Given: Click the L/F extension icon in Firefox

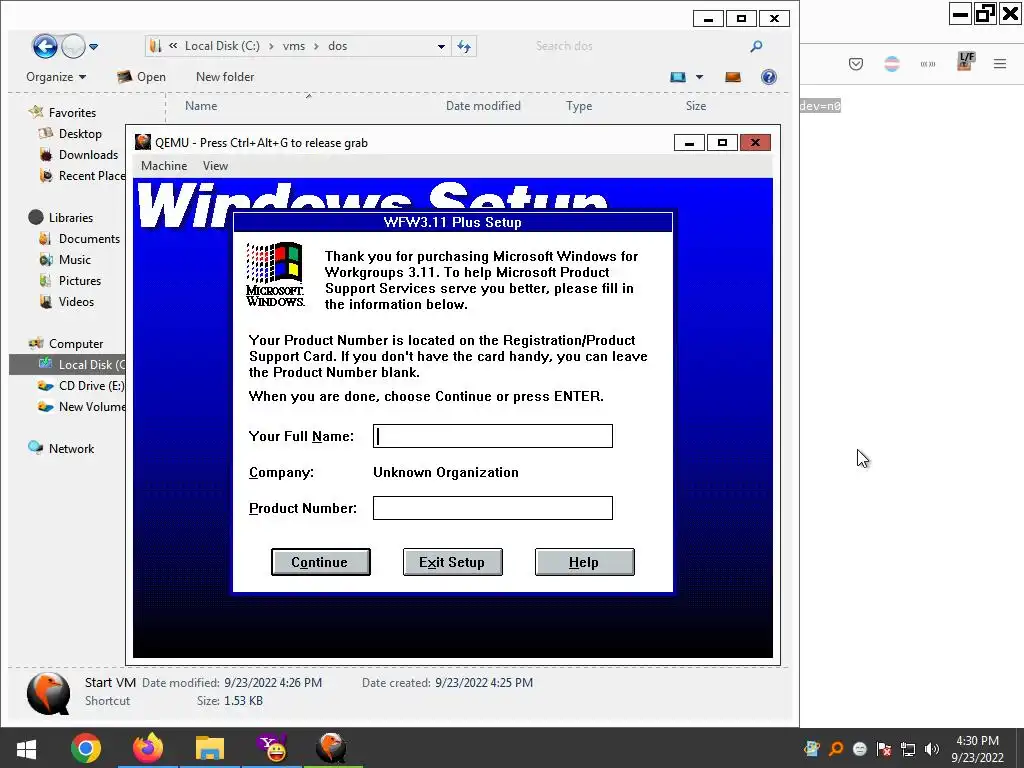Looking at the screenshot, I should (x=965, y=61).
